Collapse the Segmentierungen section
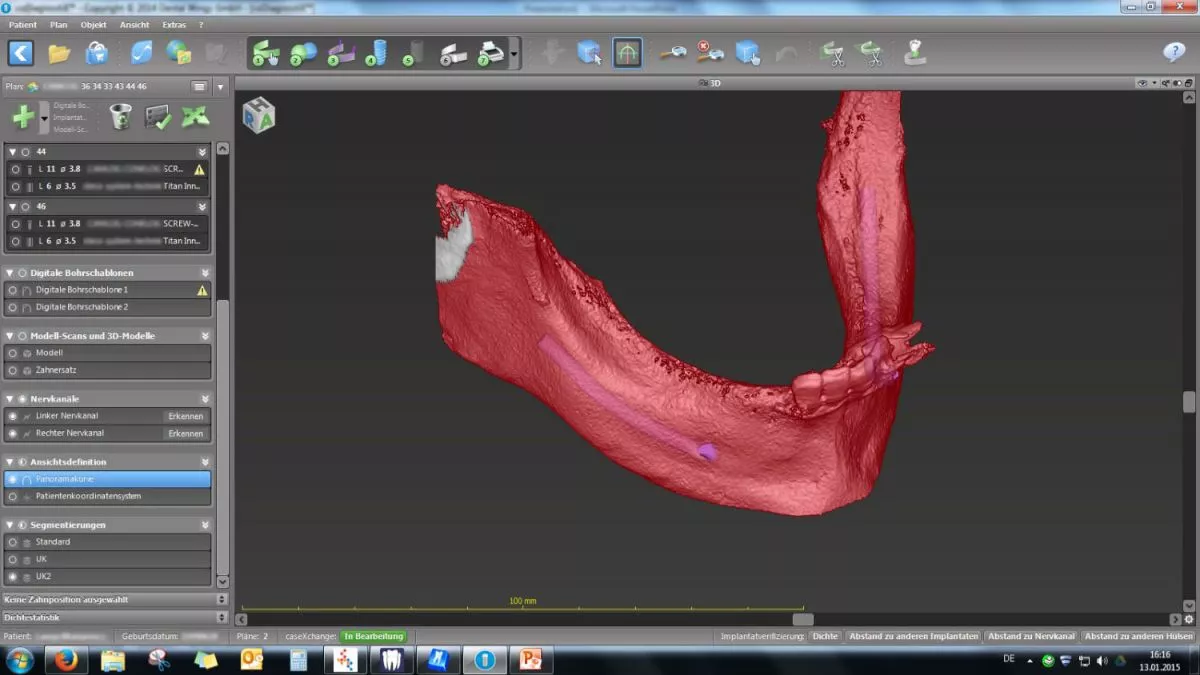 (10, 525)
